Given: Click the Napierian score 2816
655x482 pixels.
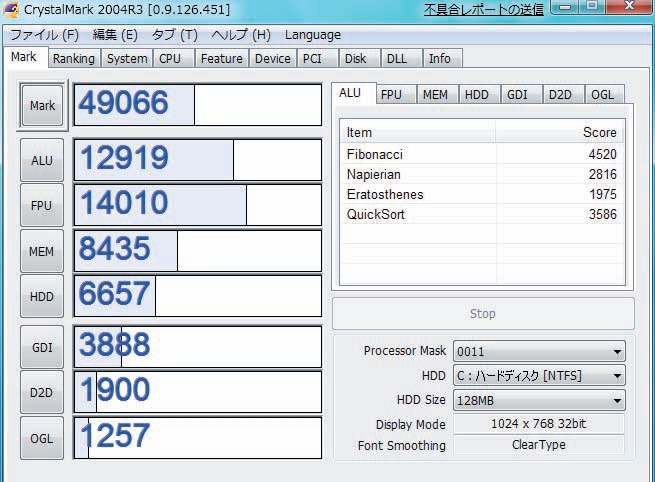Looking at the screenshot, I should [602, 174].
